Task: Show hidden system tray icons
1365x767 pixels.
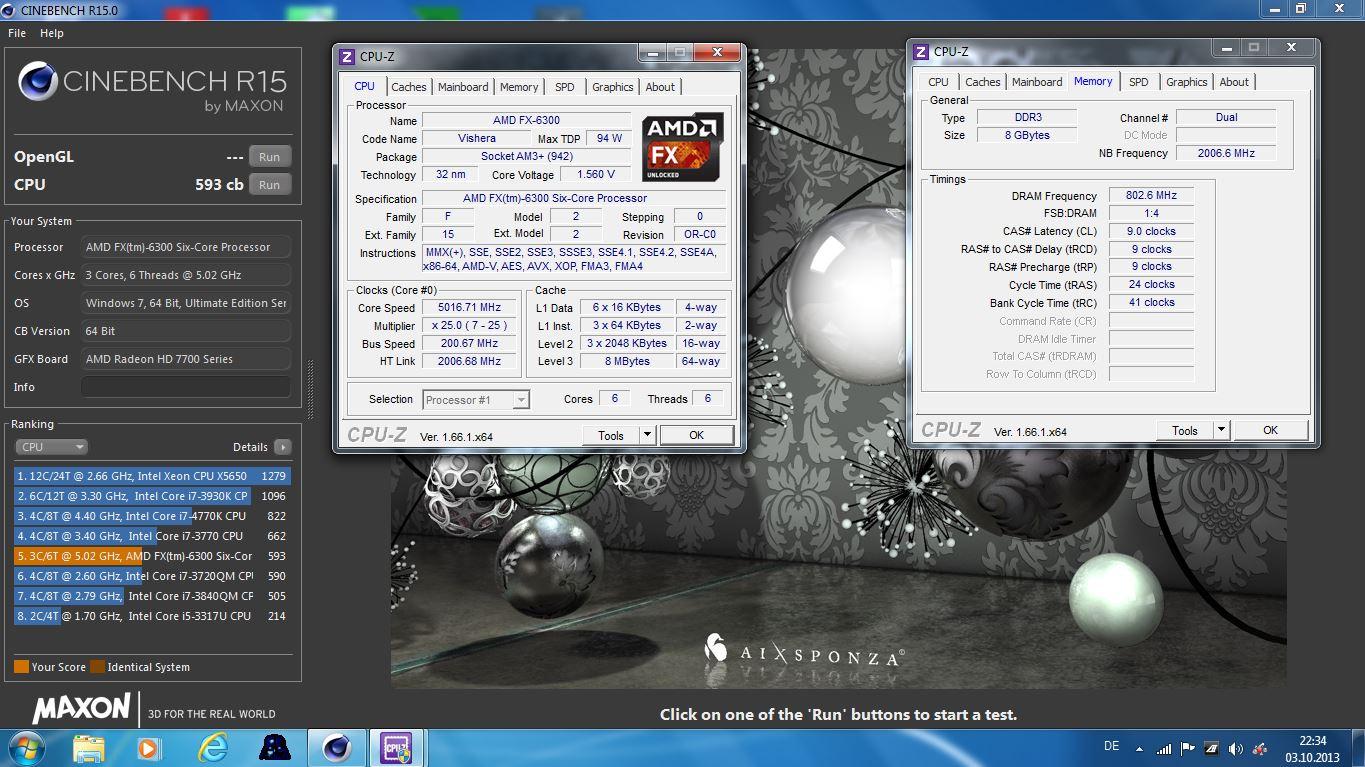Action: (x=1139, y=748)
